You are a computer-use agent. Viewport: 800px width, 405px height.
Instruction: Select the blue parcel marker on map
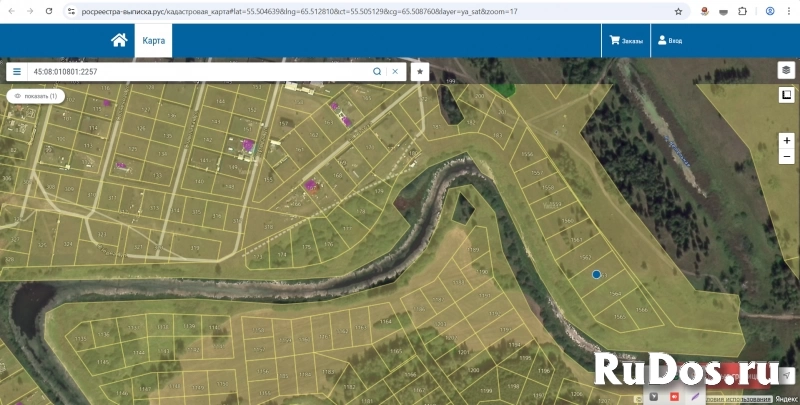tap(596, 273)
